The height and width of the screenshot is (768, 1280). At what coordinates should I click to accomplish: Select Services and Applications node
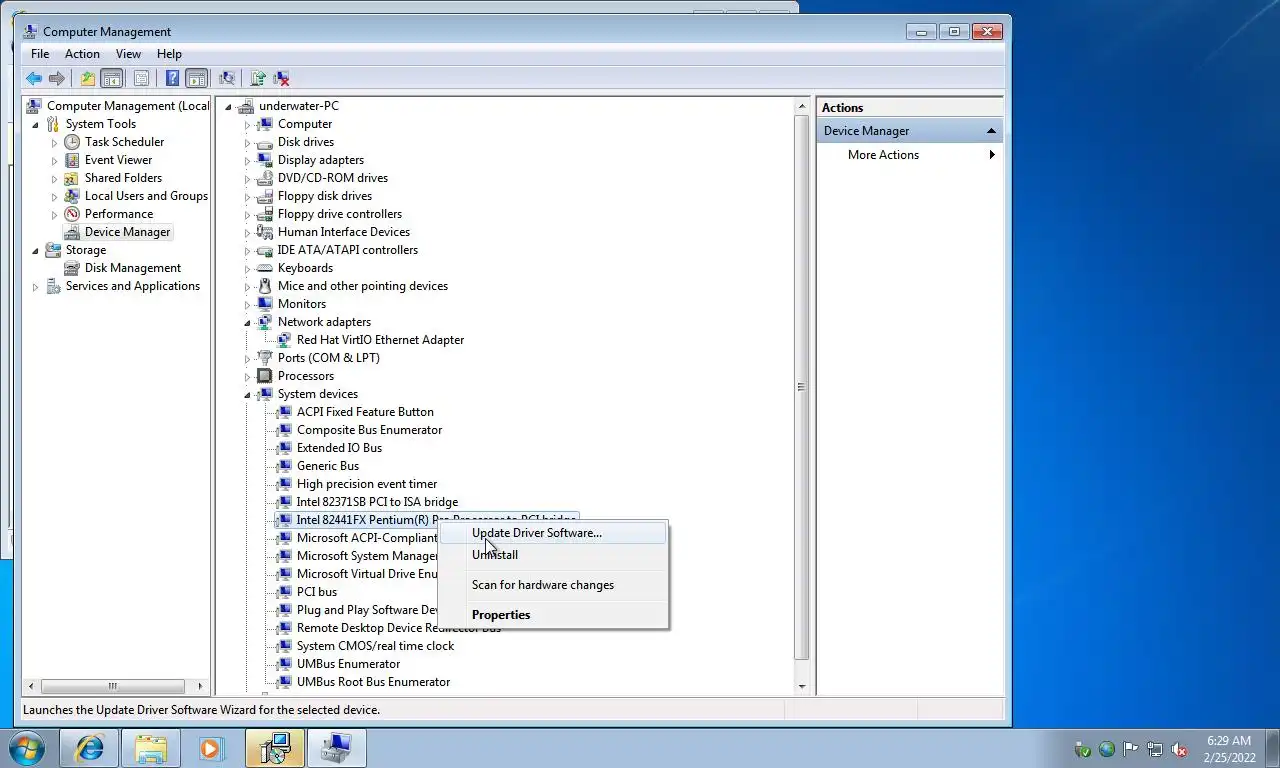(x=133, y=286)
